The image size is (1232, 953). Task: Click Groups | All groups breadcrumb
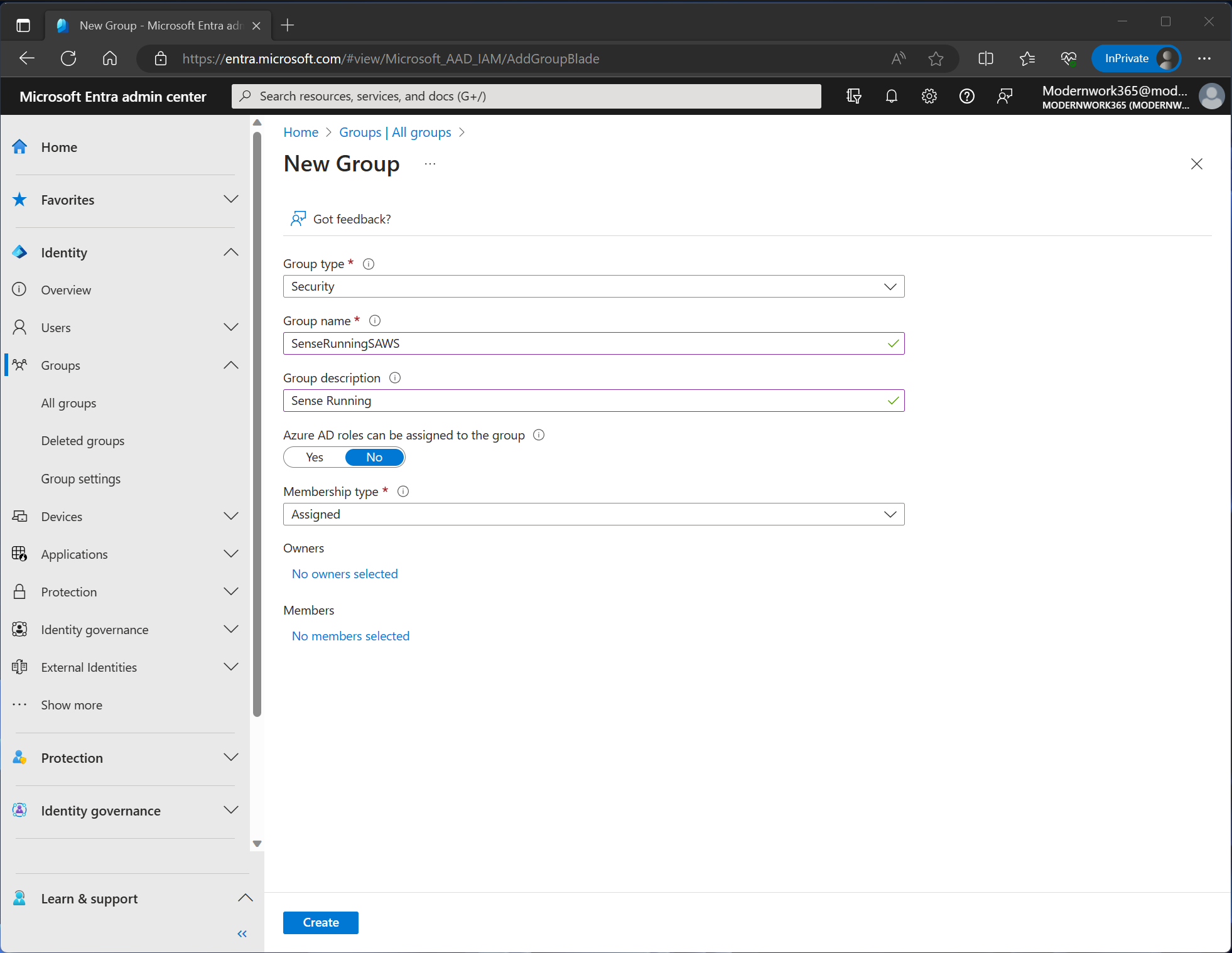point(395,132)
